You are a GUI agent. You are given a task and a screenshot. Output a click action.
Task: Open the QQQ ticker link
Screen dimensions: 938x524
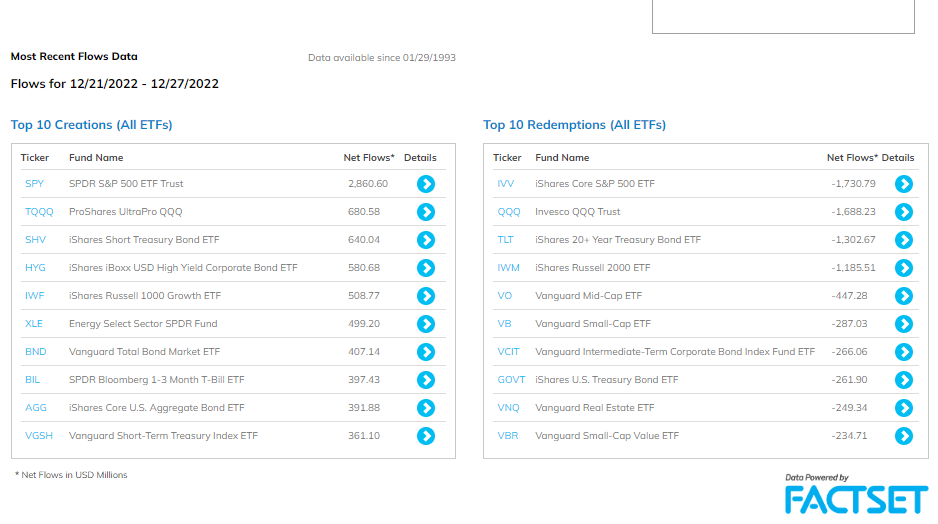point(508,212)
